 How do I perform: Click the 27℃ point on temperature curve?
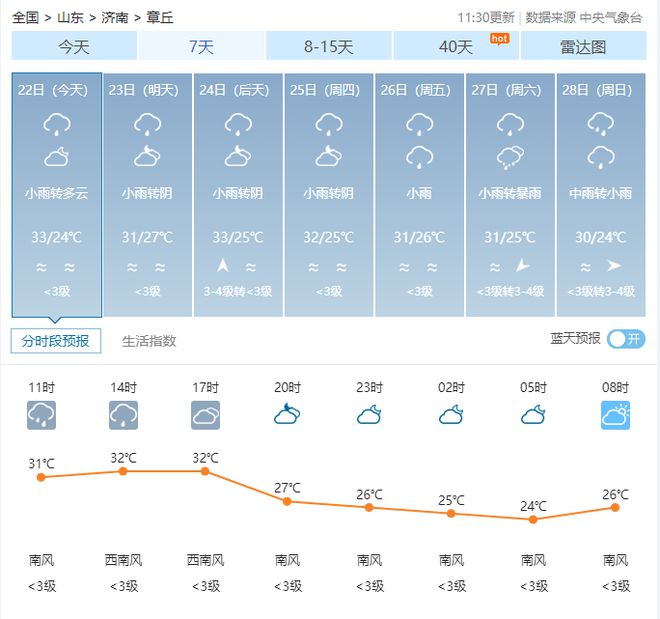coord(287,501)
